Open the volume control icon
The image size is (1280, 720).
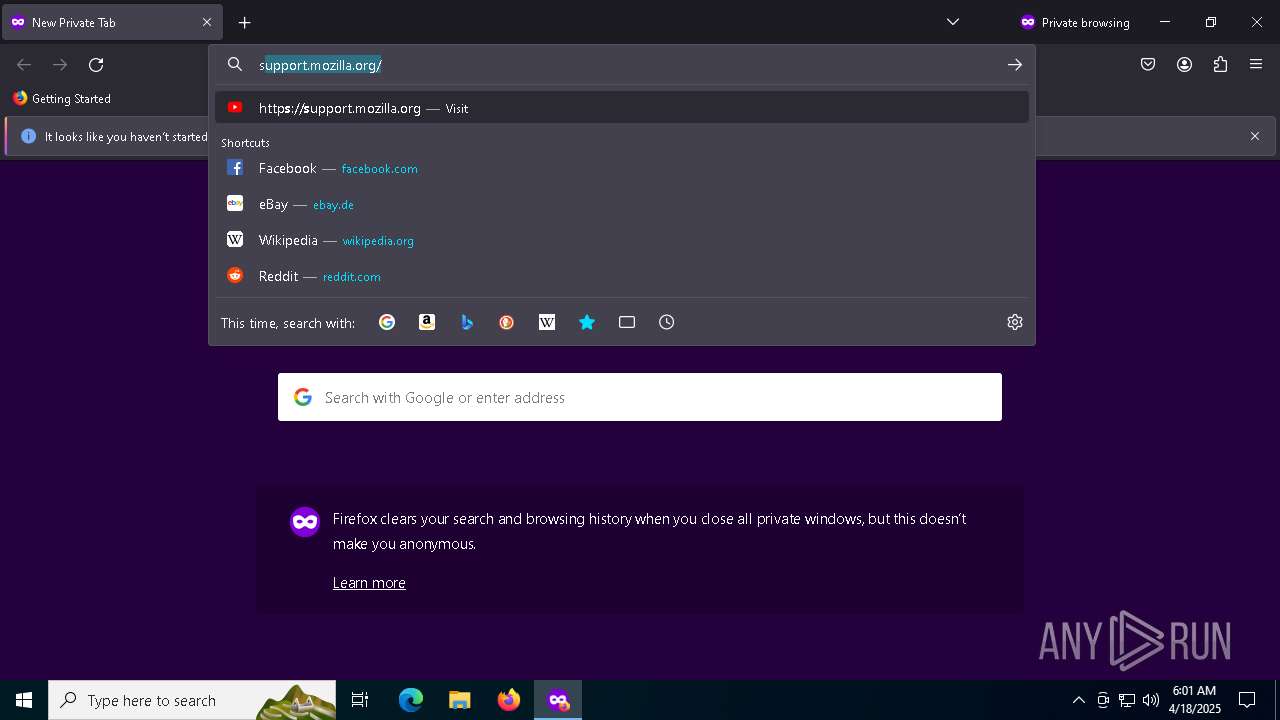click(1151, 700)
